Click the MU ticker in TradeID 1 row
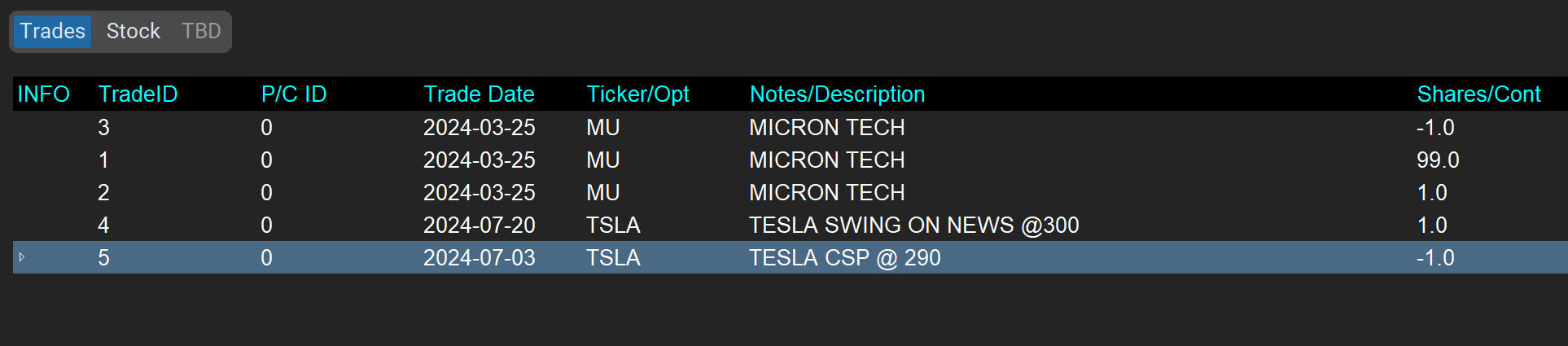The width and height of the screenshot is (1568, 346). click(x=602, y=160)
